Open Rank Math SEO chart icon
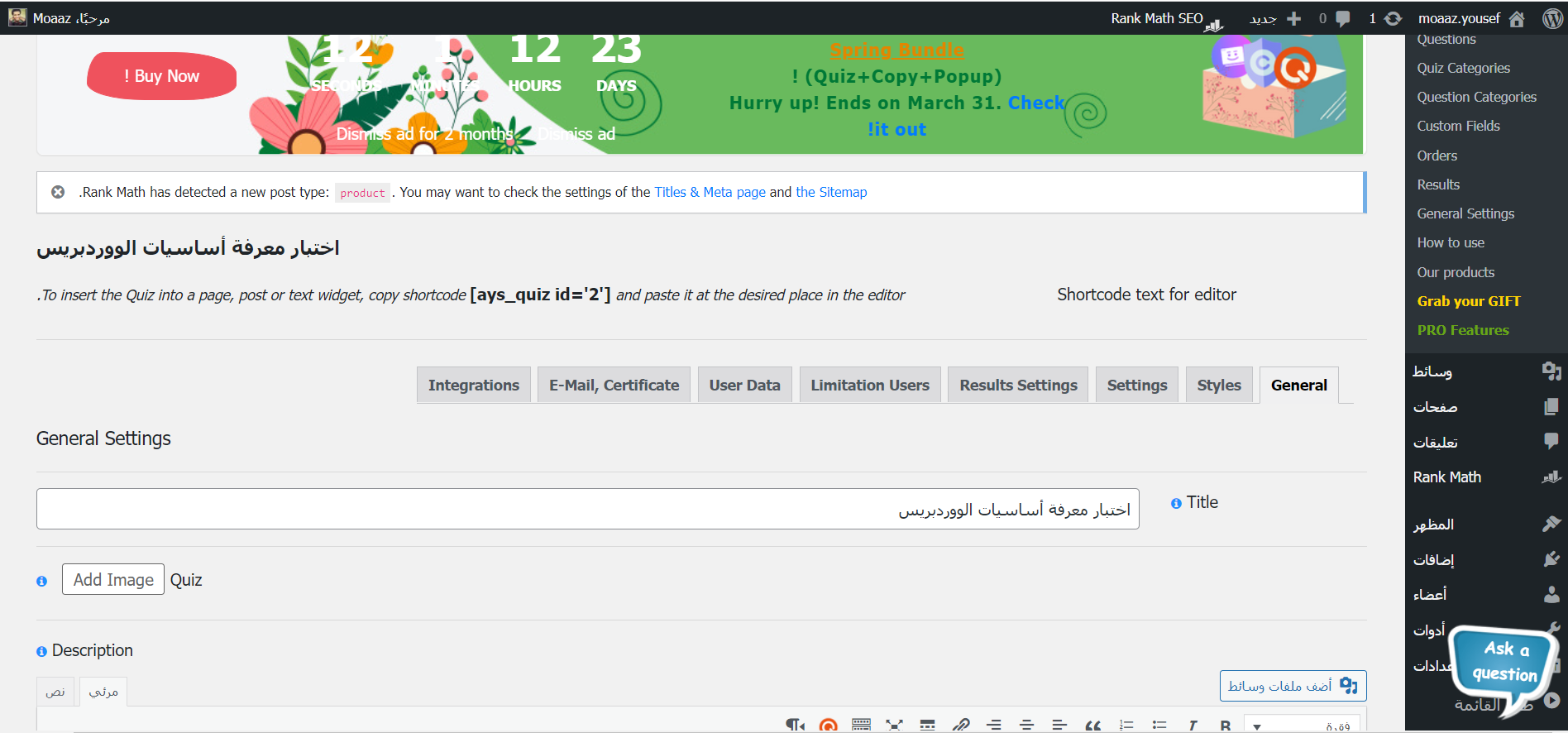This screenshot has width=1568, height=733. pyautogui.click(x=1214, y=25)
